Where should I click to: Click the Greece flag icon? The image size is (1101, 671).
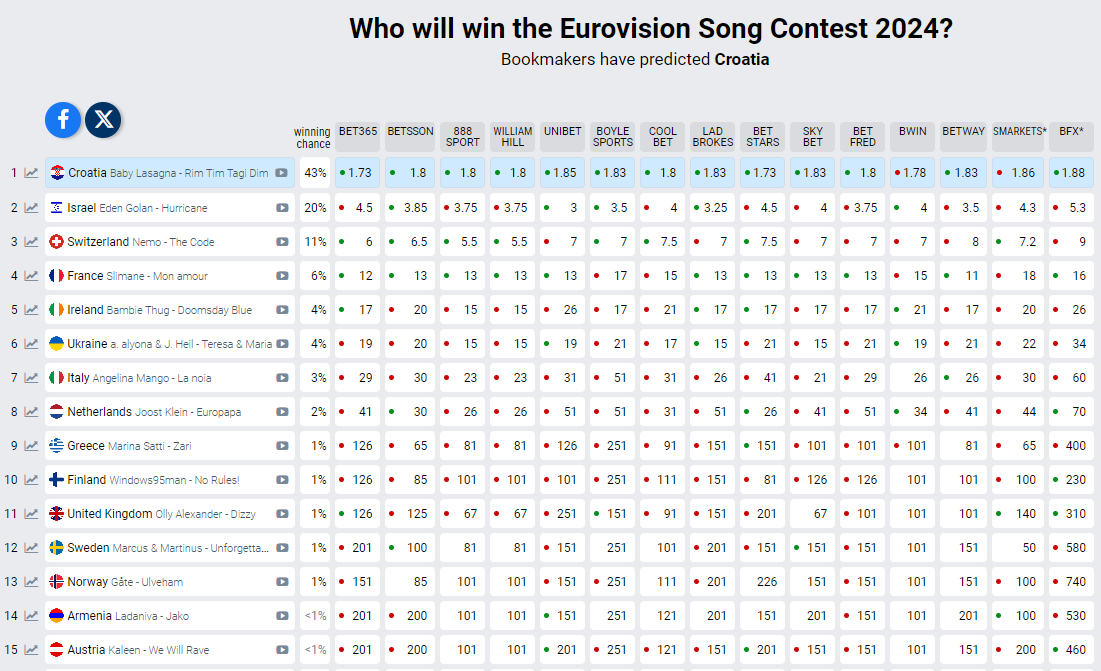click(57, 446)
